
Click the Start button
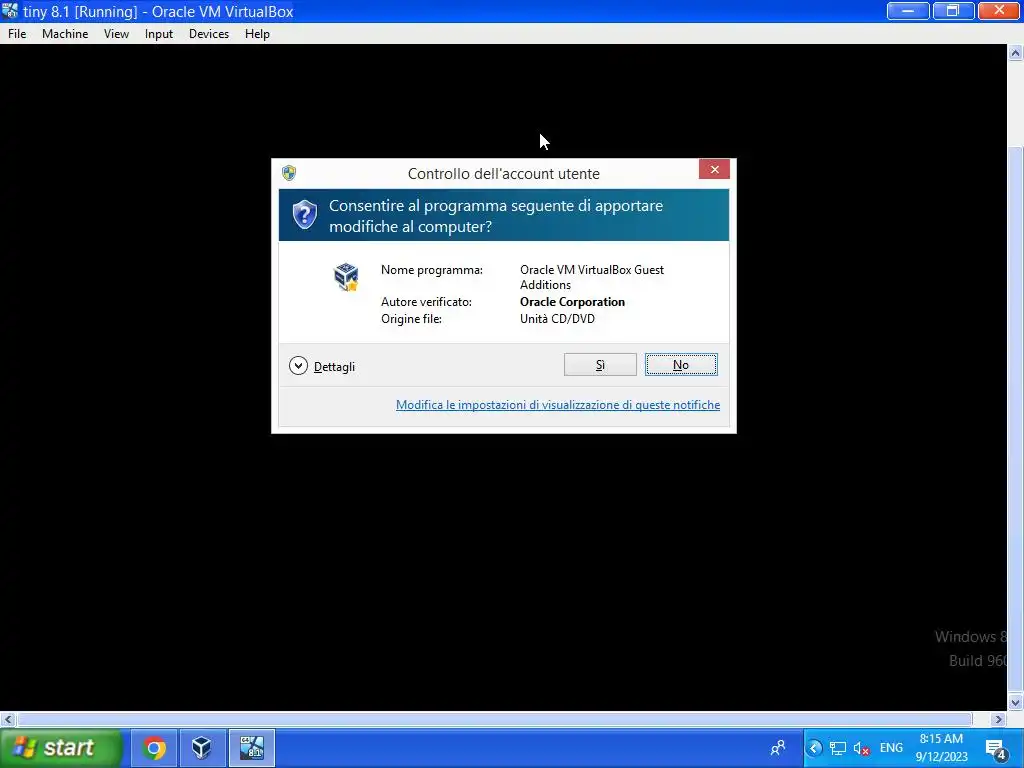point(61,748)
